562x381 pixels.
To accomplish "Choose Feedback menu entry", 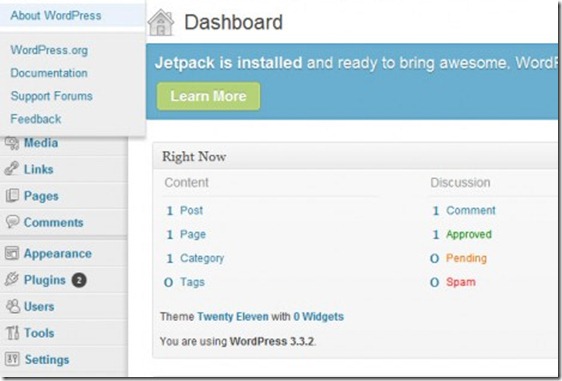I will tap(35, 119).
